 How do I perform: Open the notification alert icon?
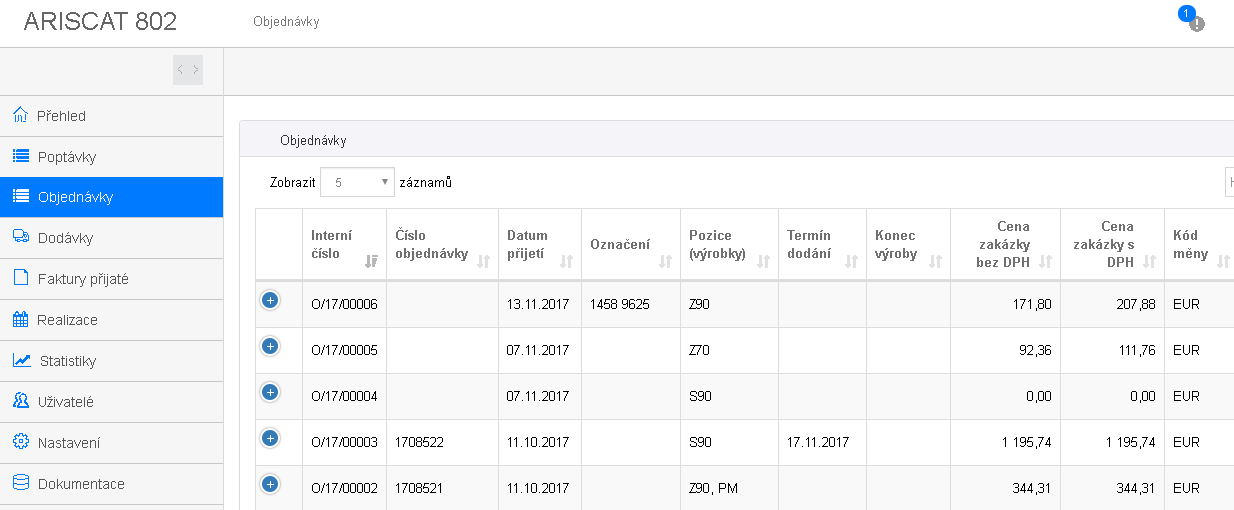tap(1196, 24)
